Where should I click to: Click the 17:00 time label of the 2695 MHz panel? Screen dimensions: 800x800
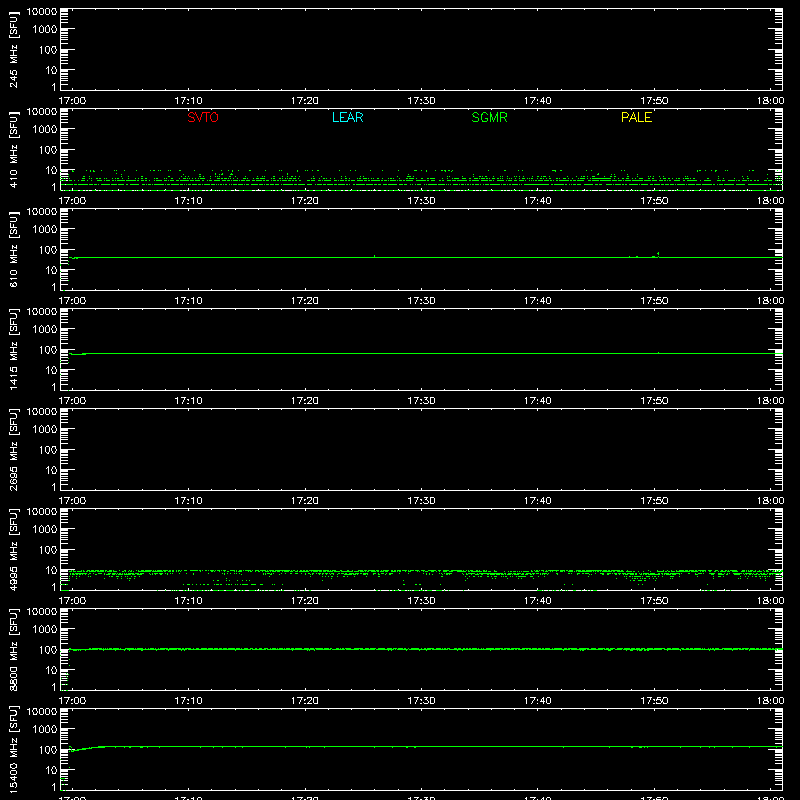72,501
